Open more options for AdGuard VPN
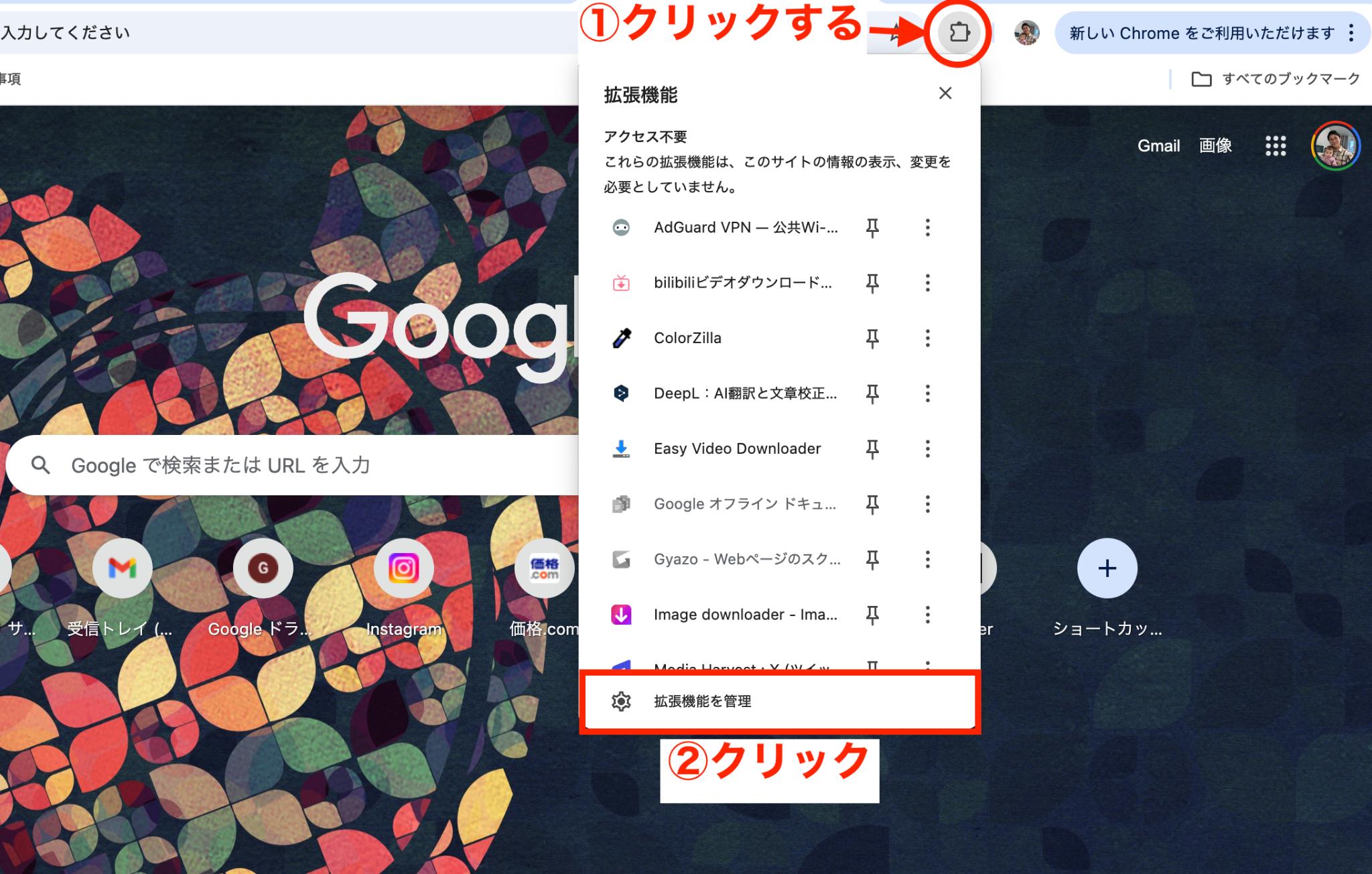1372x874 pixels. [928, 228]
